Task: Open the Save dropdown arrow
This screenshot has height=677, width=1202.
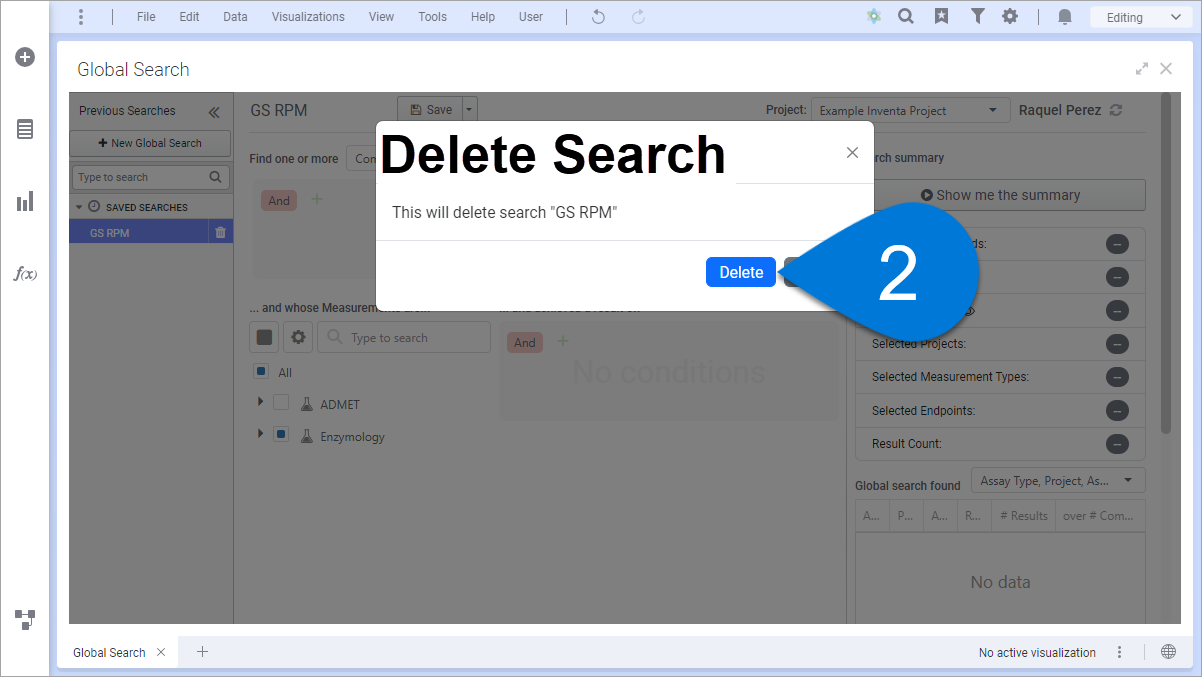Action: (x=470, y=110)
